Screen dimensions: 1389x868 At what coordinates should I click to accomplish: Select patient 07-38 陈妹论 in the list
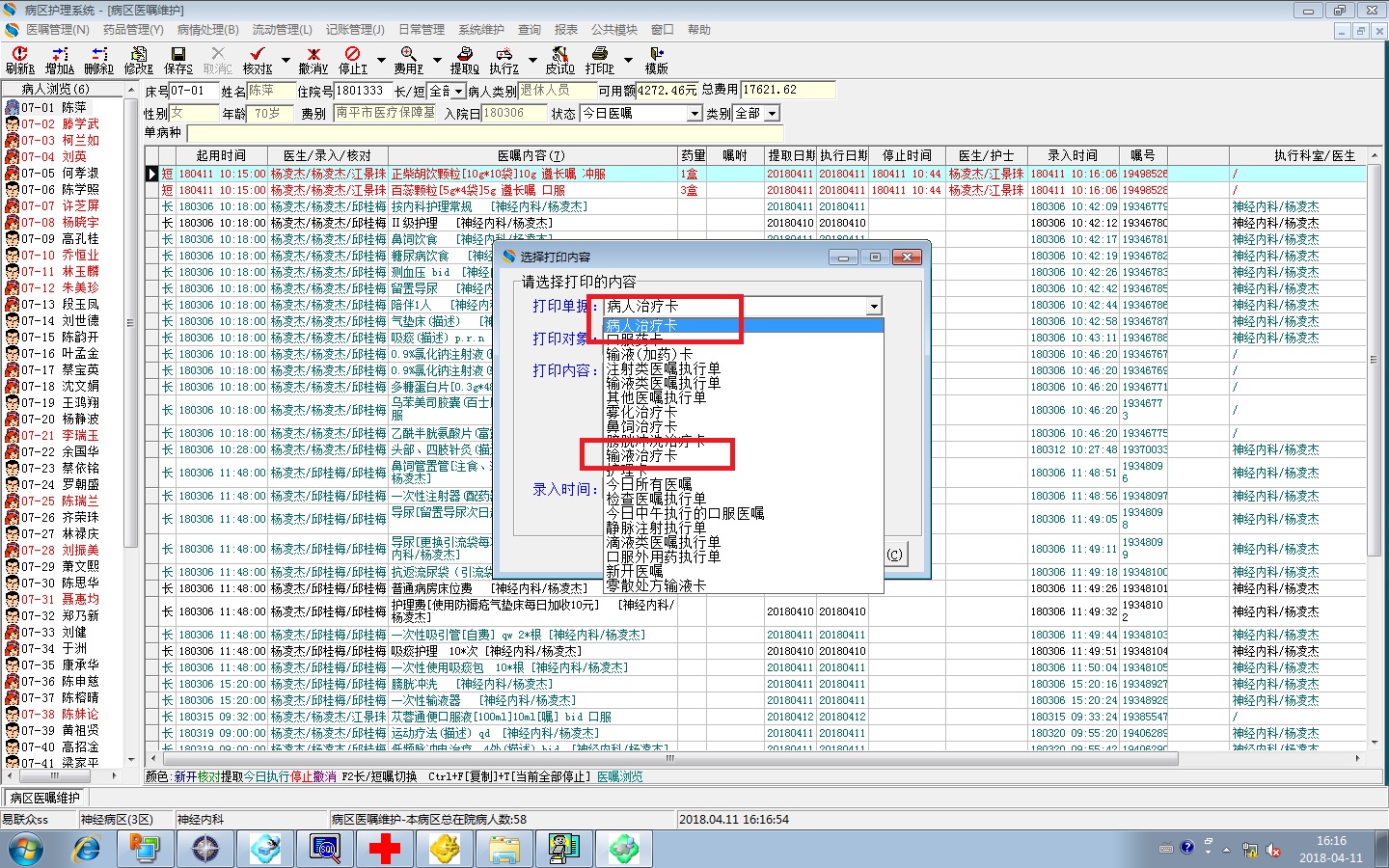tap(60, 715)
